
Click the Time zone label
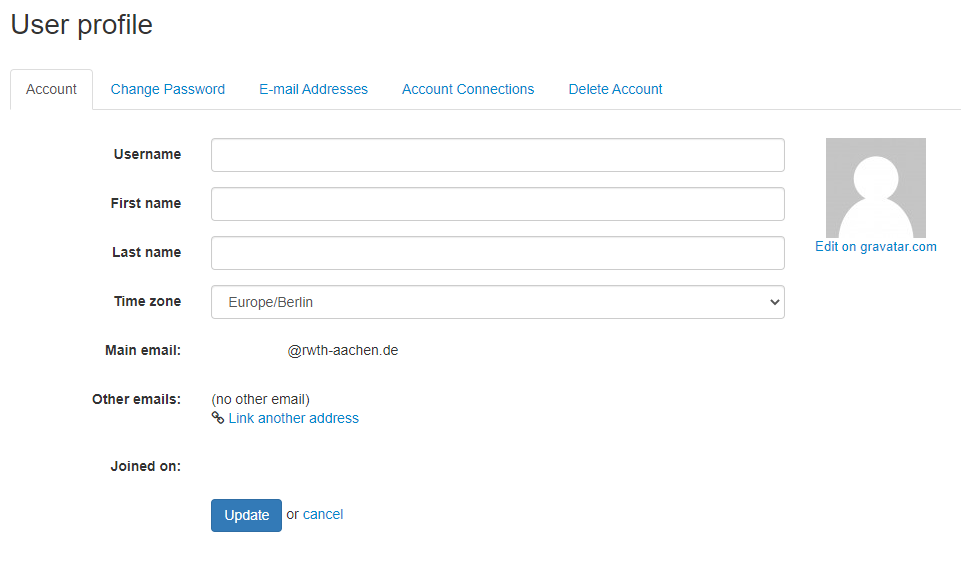147,301
